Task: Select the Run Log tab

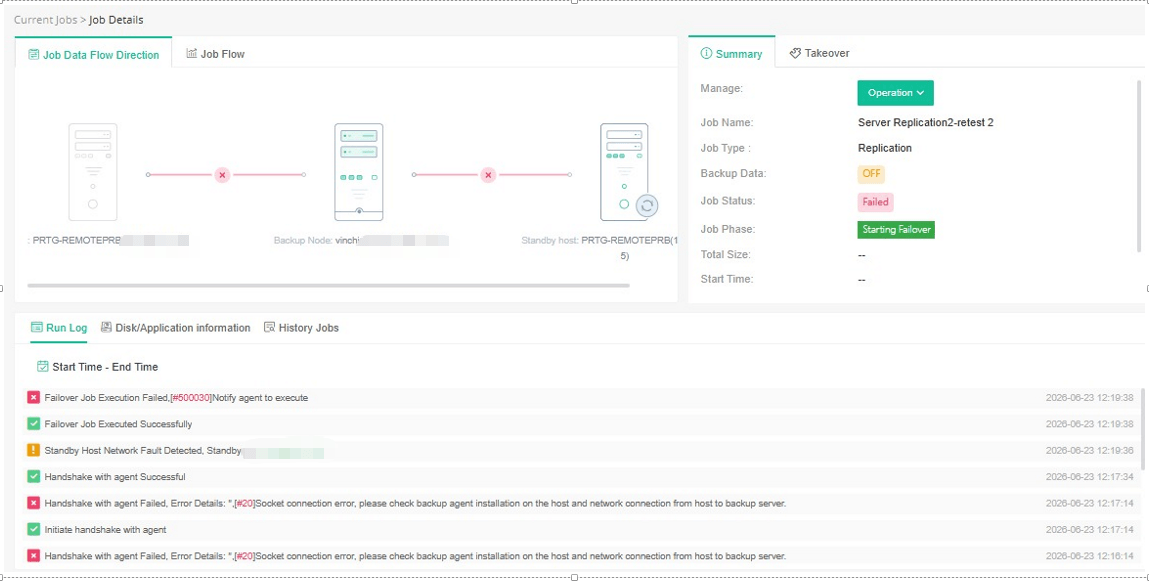Action: pos(59,327)
